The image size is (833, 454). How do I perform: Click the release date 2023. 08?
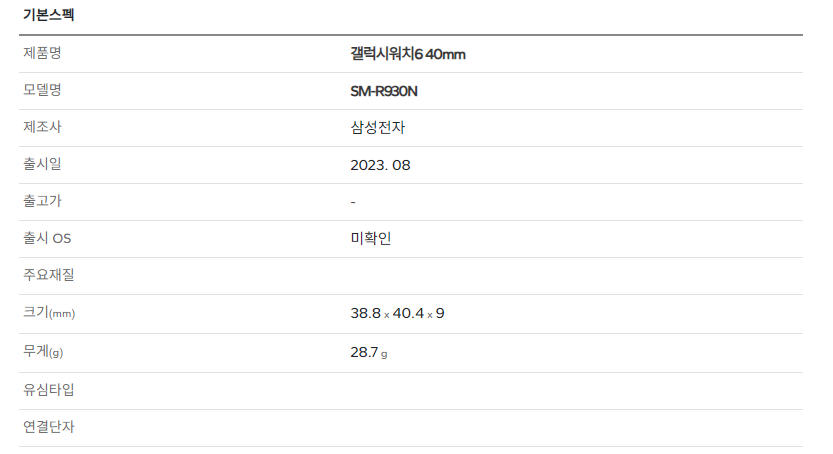[380, 165]
